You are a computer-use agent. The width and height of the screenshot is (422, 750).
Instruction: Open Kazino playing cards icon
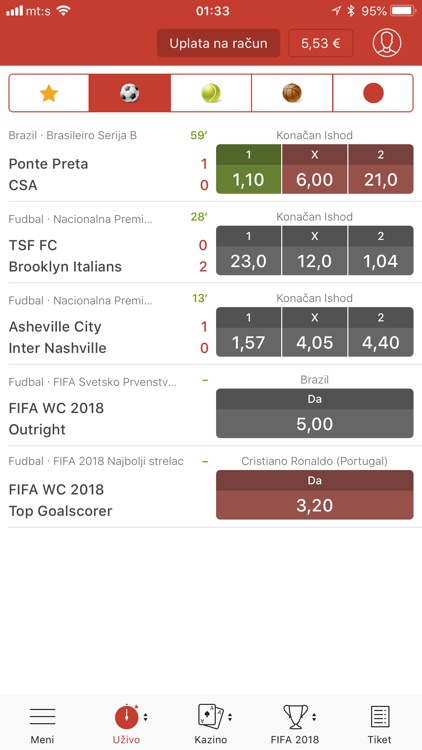[x=211, y=717]
